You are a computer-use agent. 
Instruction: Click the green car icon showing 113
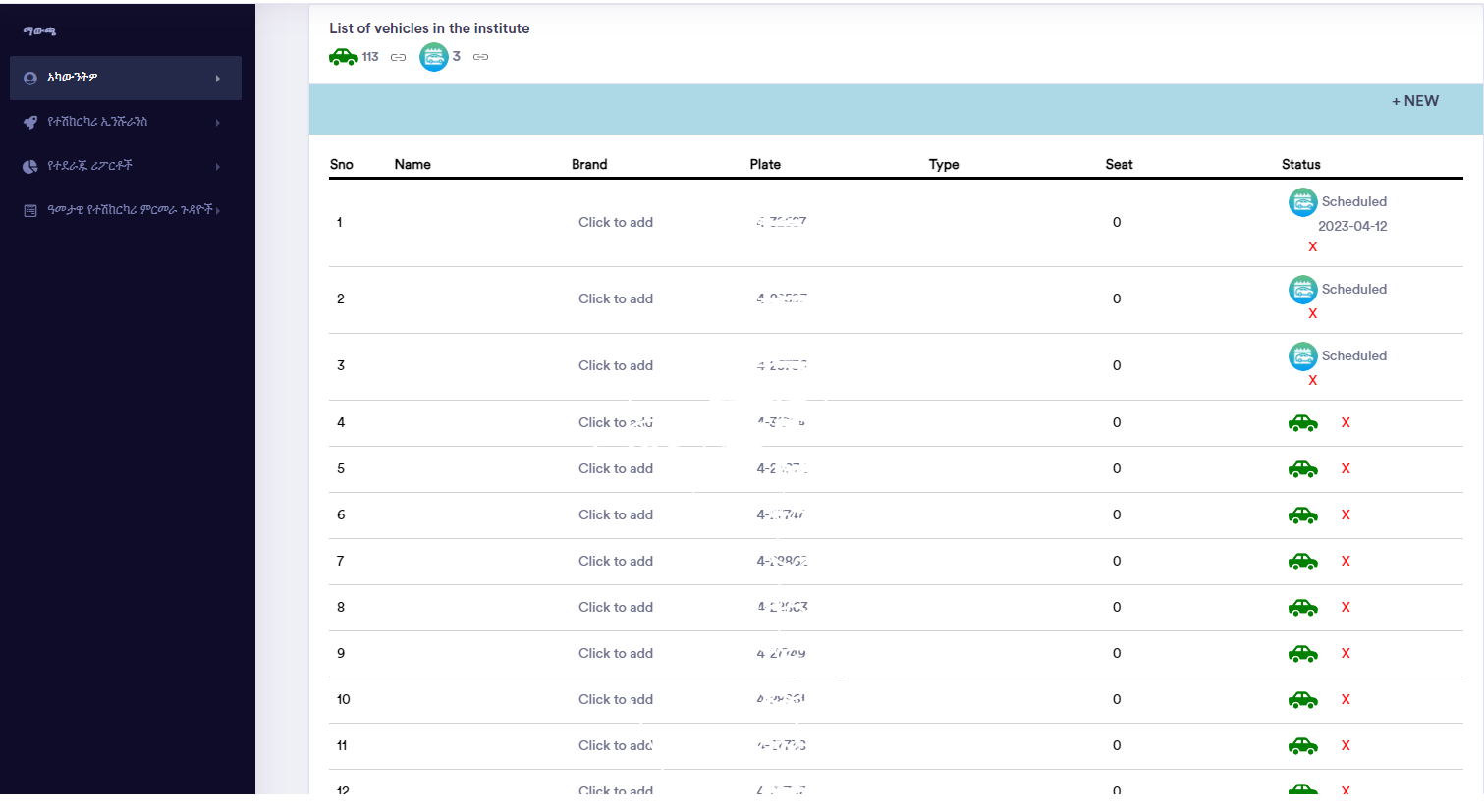pyautogui.click(x=343, y=57)
